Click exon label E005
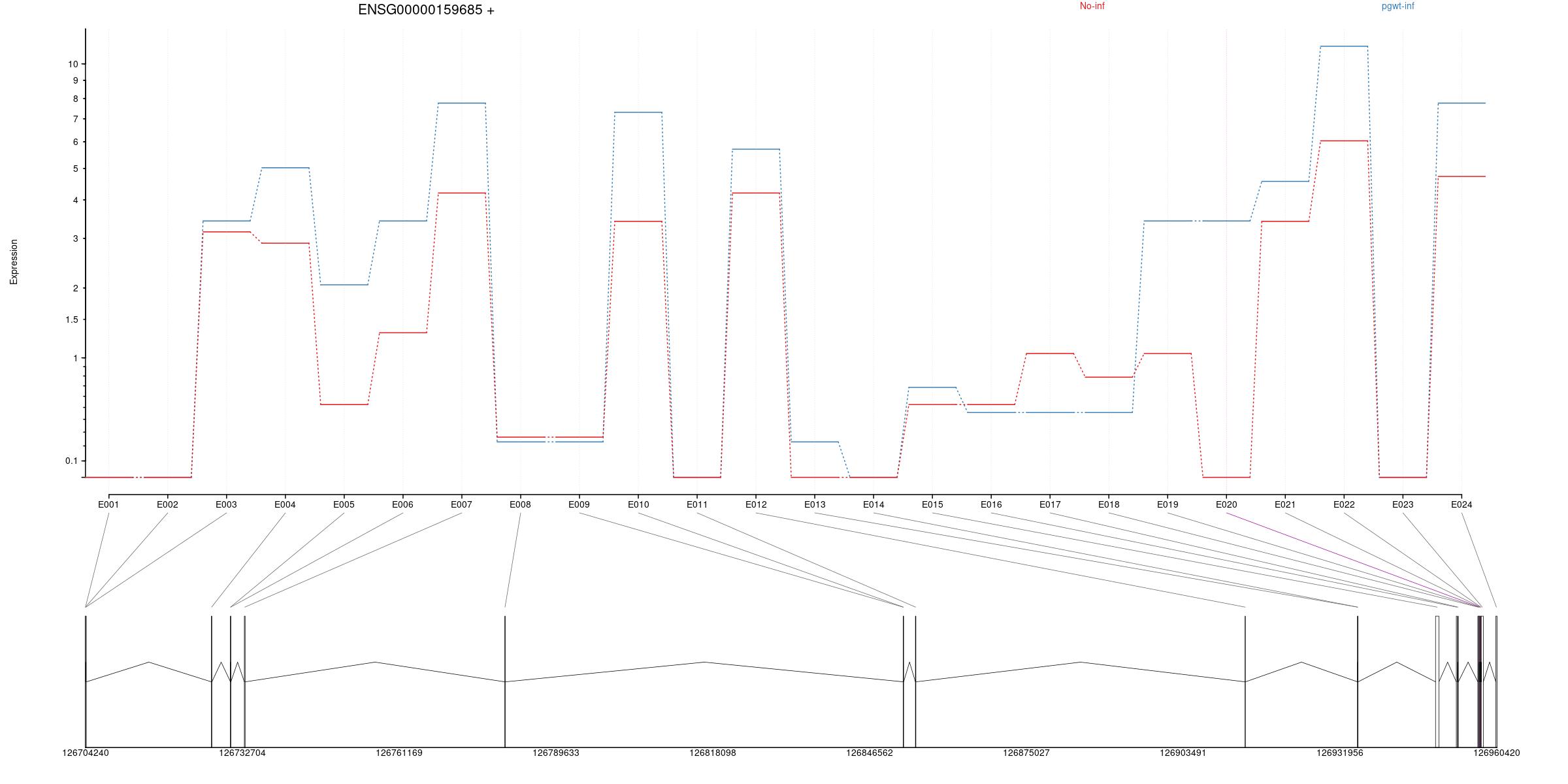Screen dimensions: 1568x784 [x=344, y=504]
